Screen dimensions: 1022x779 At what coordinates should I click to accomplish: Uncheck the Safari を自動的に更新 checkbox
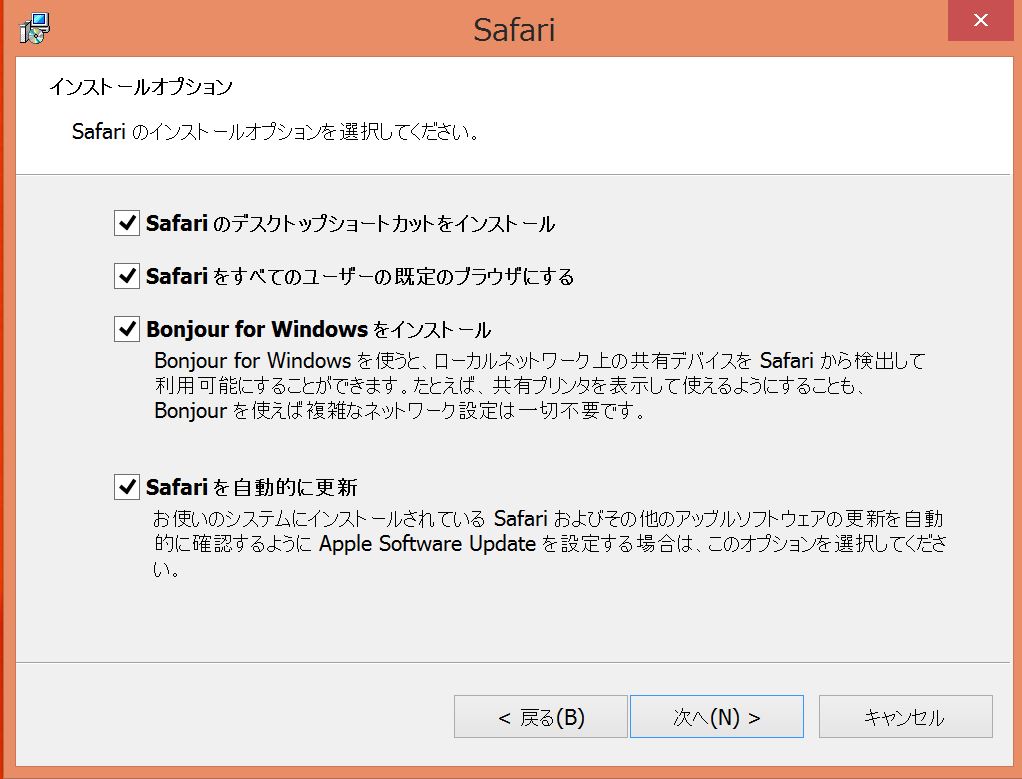click(x=126, y=488)
